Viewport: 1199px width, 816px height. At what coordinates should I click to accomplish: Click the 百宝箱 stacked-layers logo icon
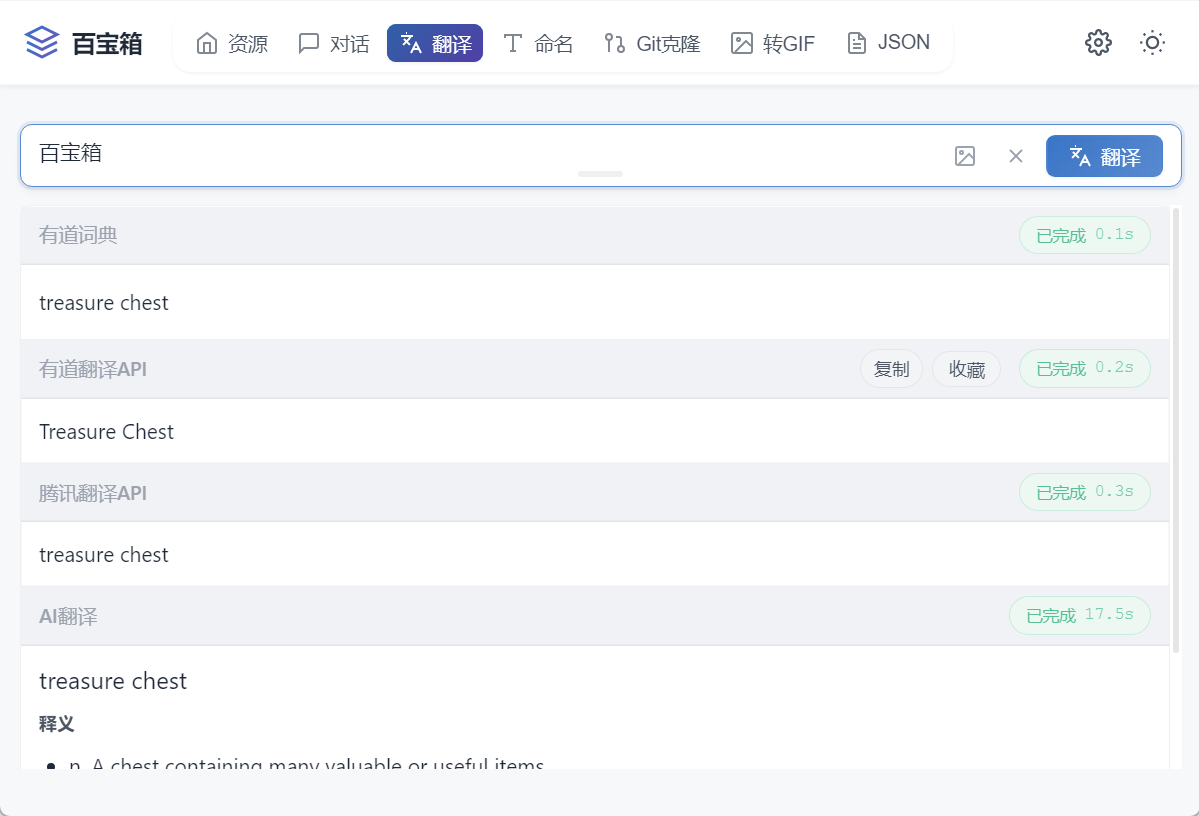click(42, 43)
